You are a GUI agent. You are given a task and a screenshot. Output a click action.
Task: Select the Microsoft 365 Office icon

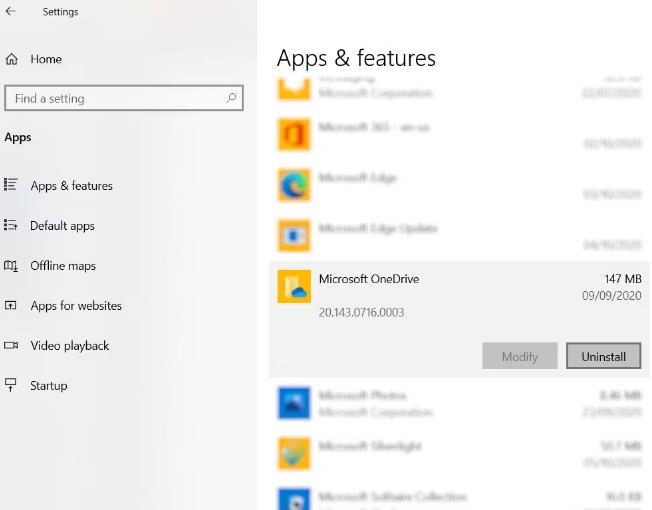click(x=294, y=134)
